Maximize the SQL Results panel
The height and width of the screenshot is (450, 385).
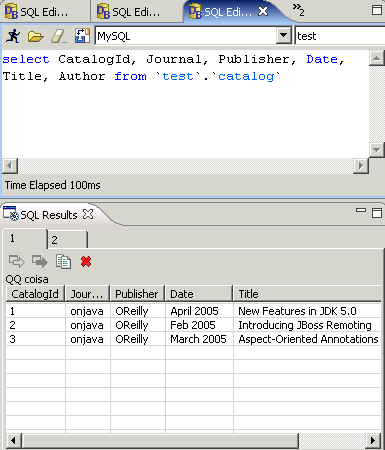pos(377,213)
